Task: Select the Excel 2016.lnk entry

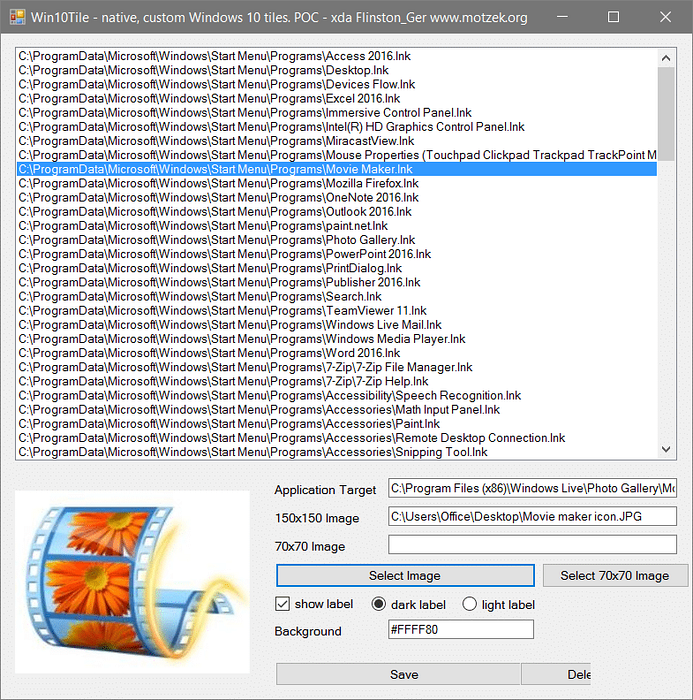Action: click(x=209, y=99)
